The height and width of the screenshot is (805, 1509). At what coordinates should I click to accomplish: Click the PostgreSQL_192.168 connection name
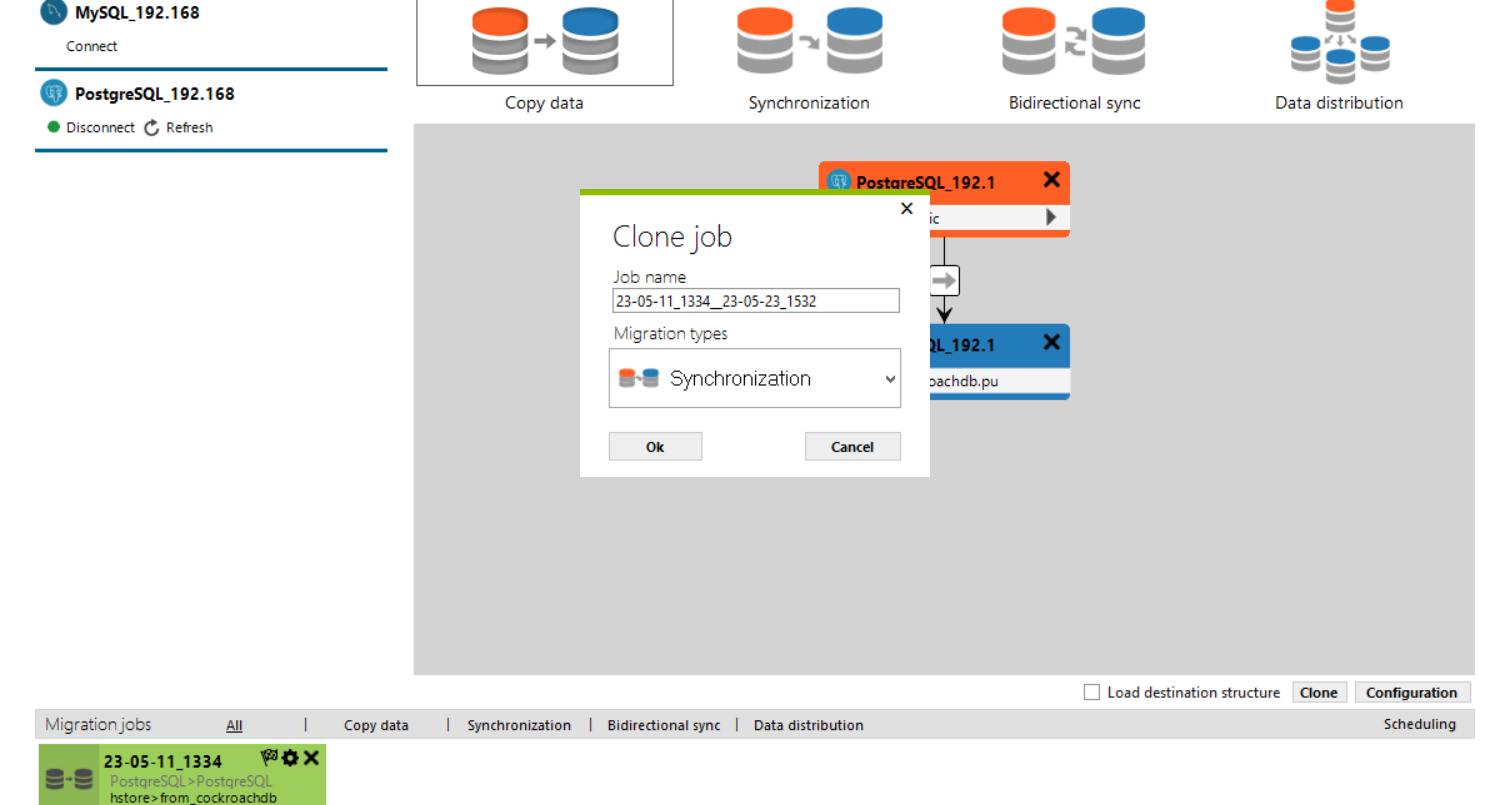coord(155,94)
